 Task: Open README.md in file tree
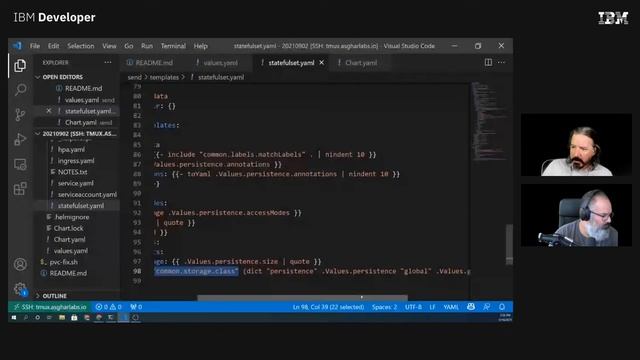pos(68,273)
